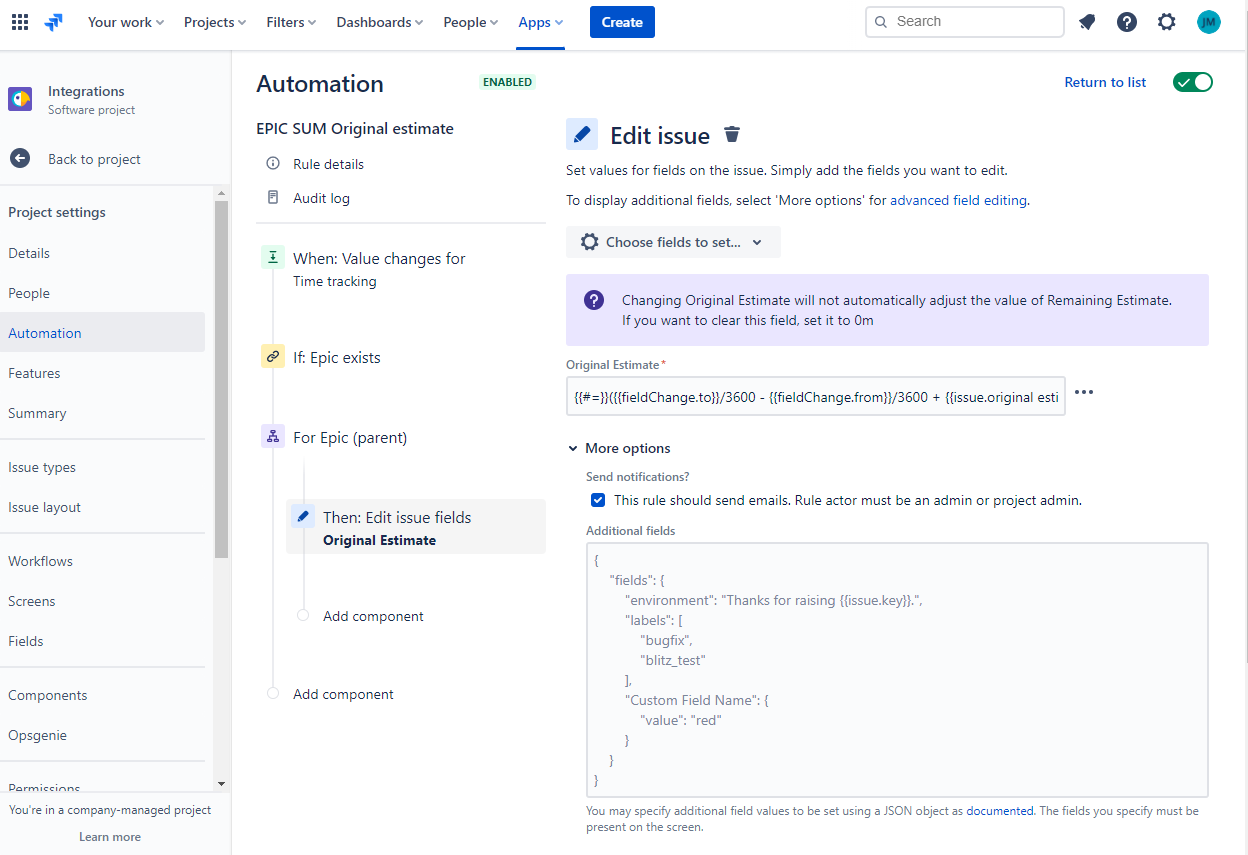Screen dimensions: 1248x855
Task: Open the help question mark icon
Action: point(1127,22)
